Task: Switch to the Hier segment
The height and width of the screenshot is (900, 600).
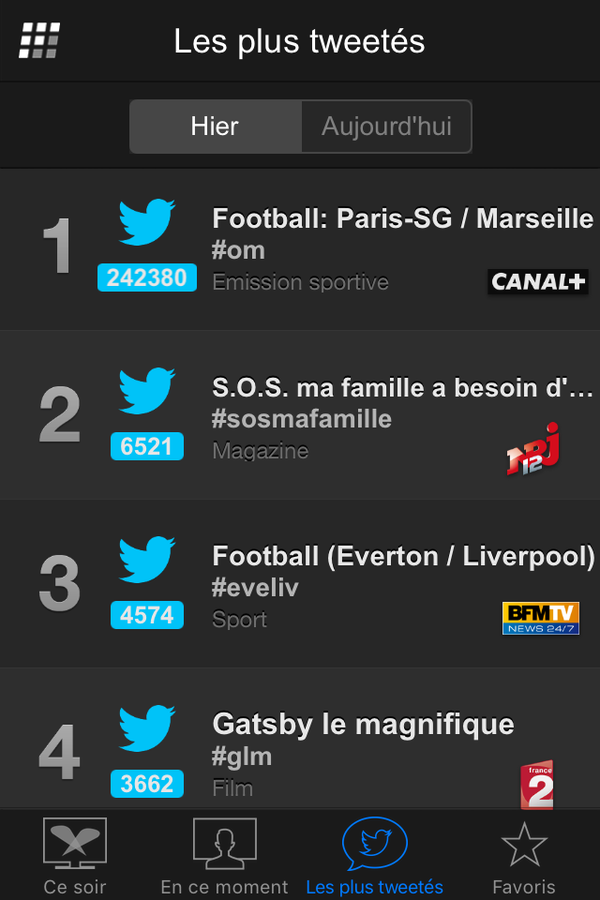Action: pos(215,126)
